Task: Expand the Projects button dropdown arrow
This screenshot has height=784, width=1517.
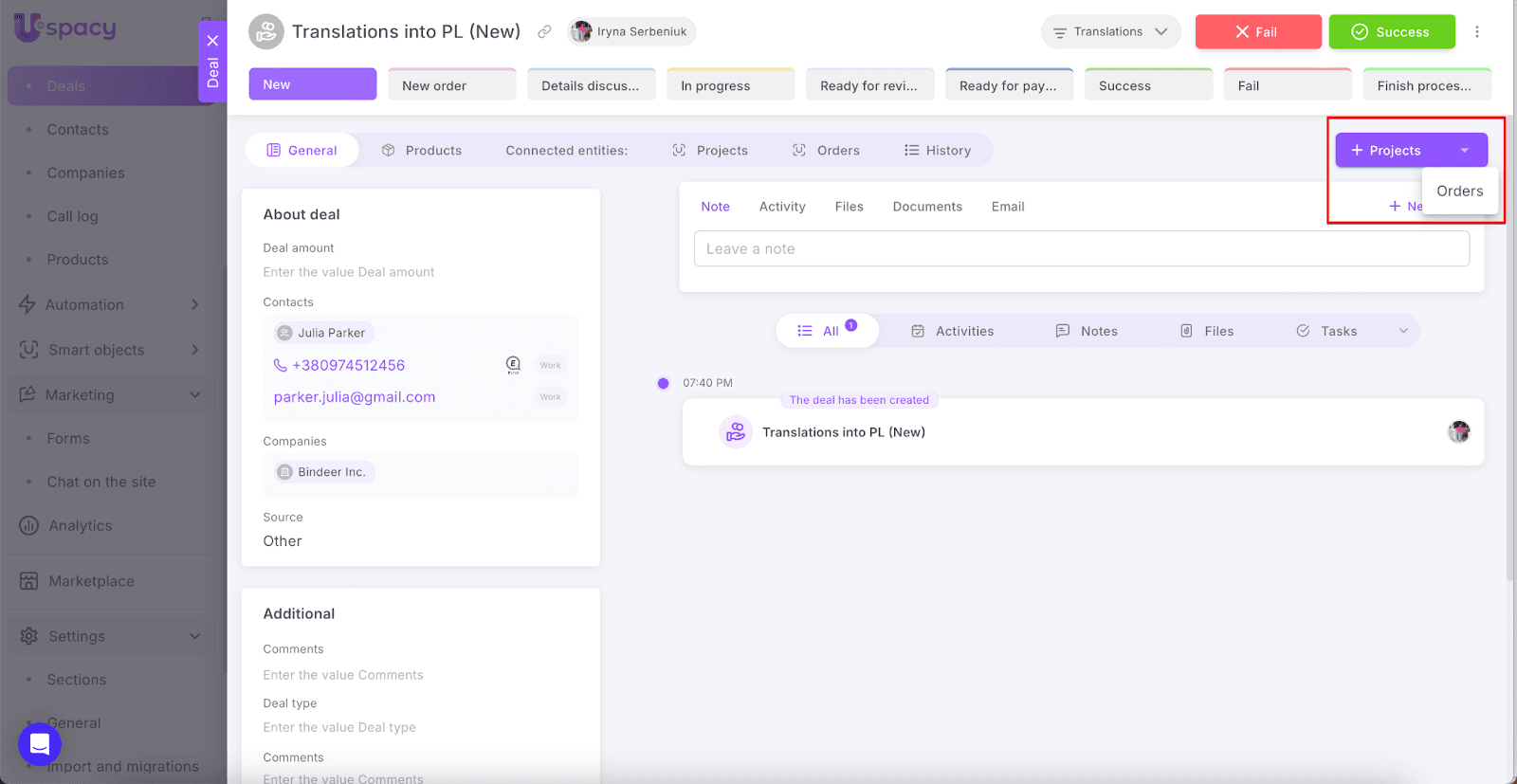Action: point(1464,151)
